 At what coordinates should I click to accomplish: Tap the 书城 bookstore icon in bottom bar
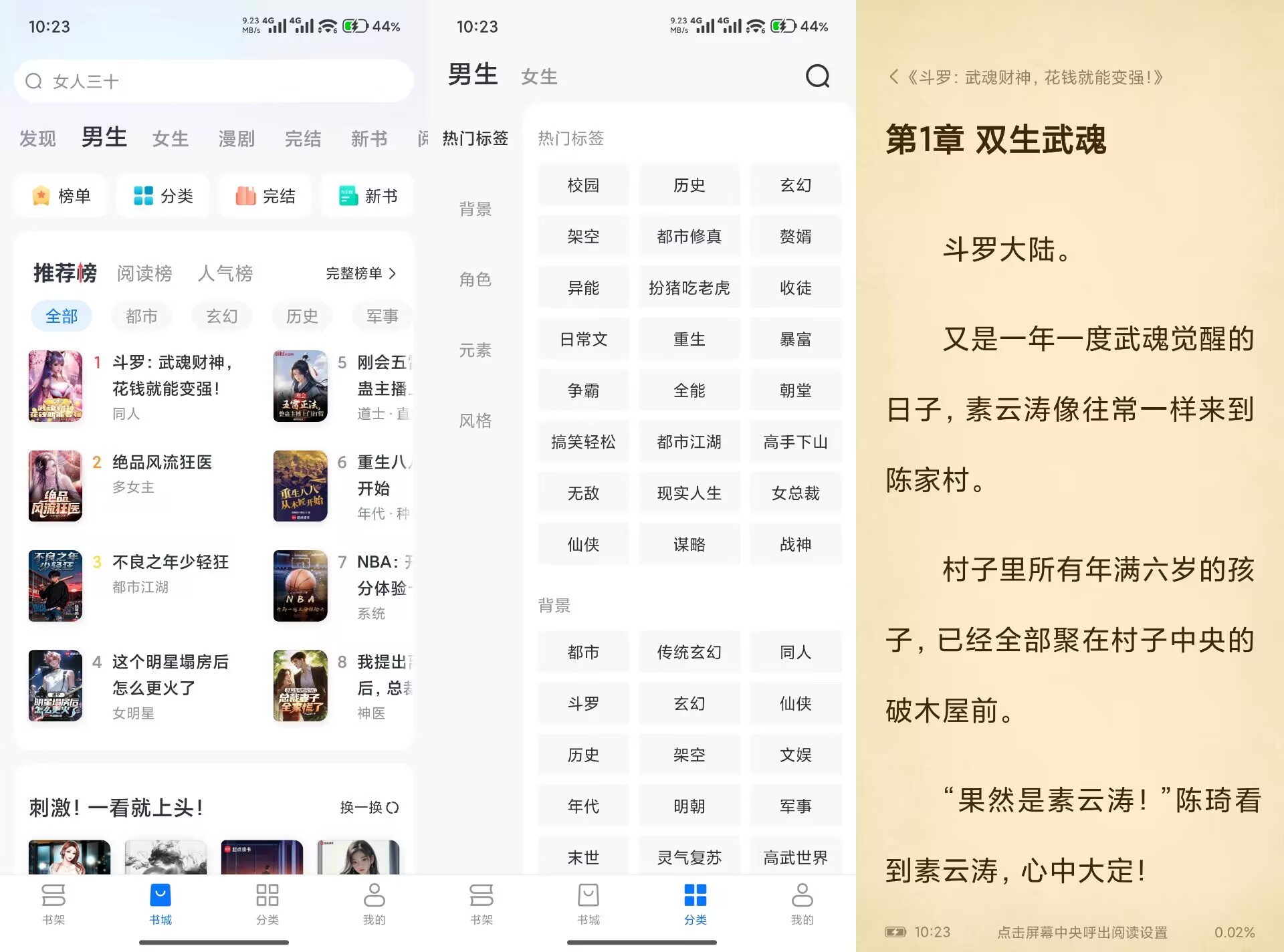[160, 906]
